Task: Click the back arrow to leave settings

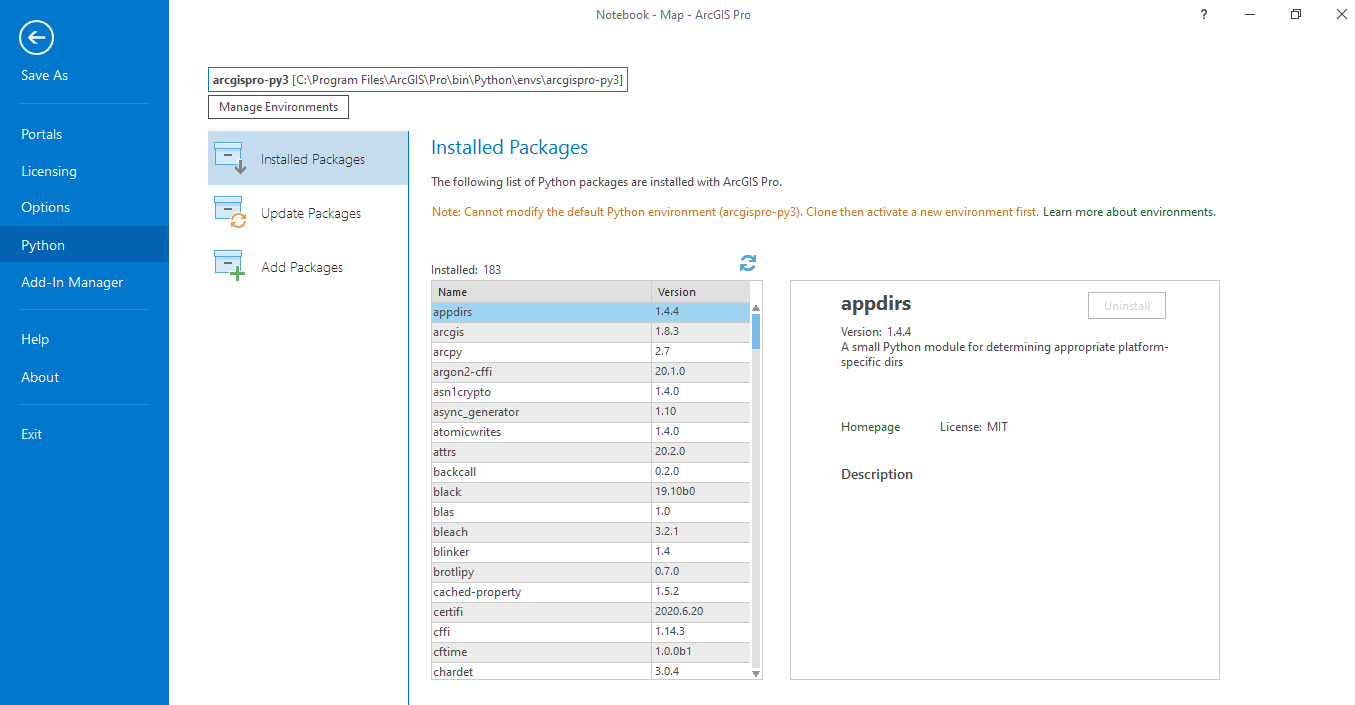Action: coord(36,37)
